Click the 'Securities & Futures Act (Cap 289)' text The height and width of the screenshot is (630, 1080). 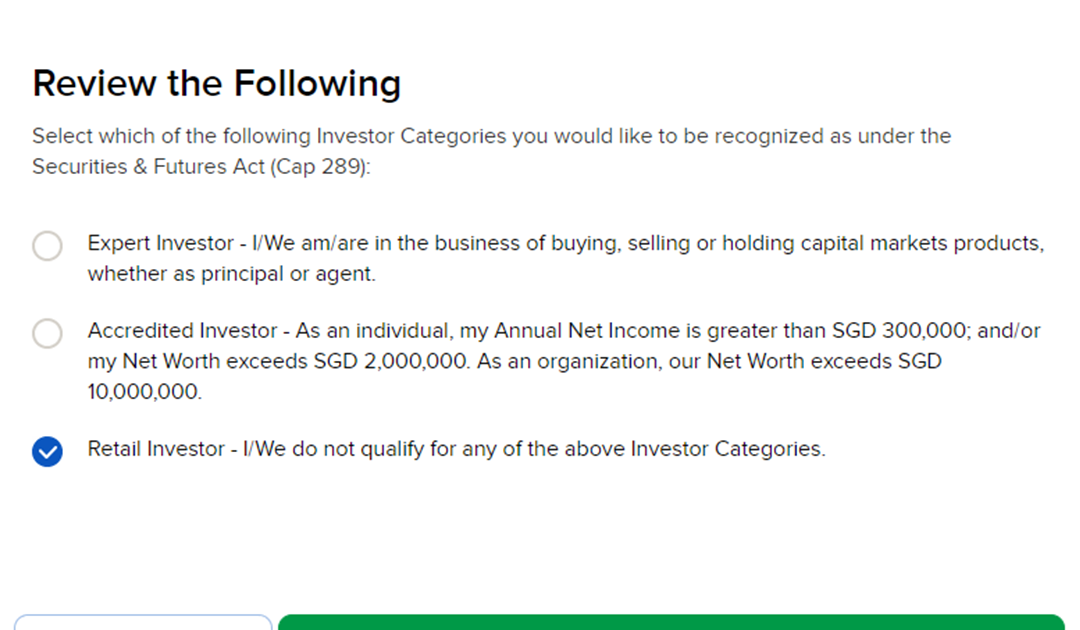[x=200, y=167]
